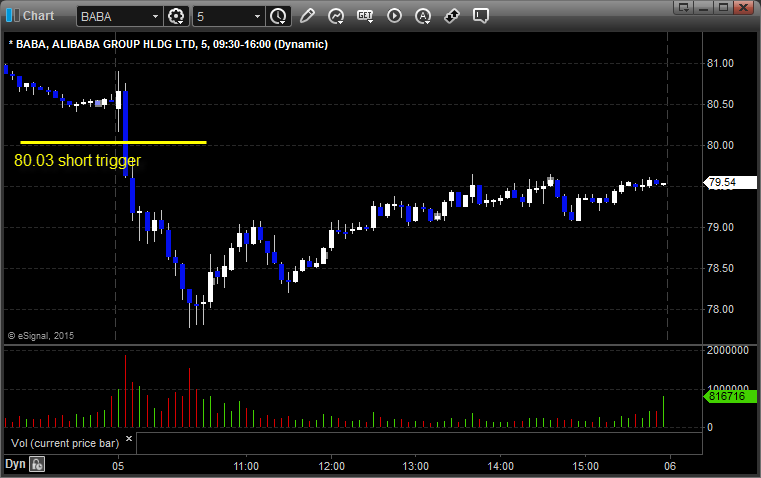Click the EFS script icon
Image resolution: width=761 pixels, height=478 pixels.
coord(365,16)
